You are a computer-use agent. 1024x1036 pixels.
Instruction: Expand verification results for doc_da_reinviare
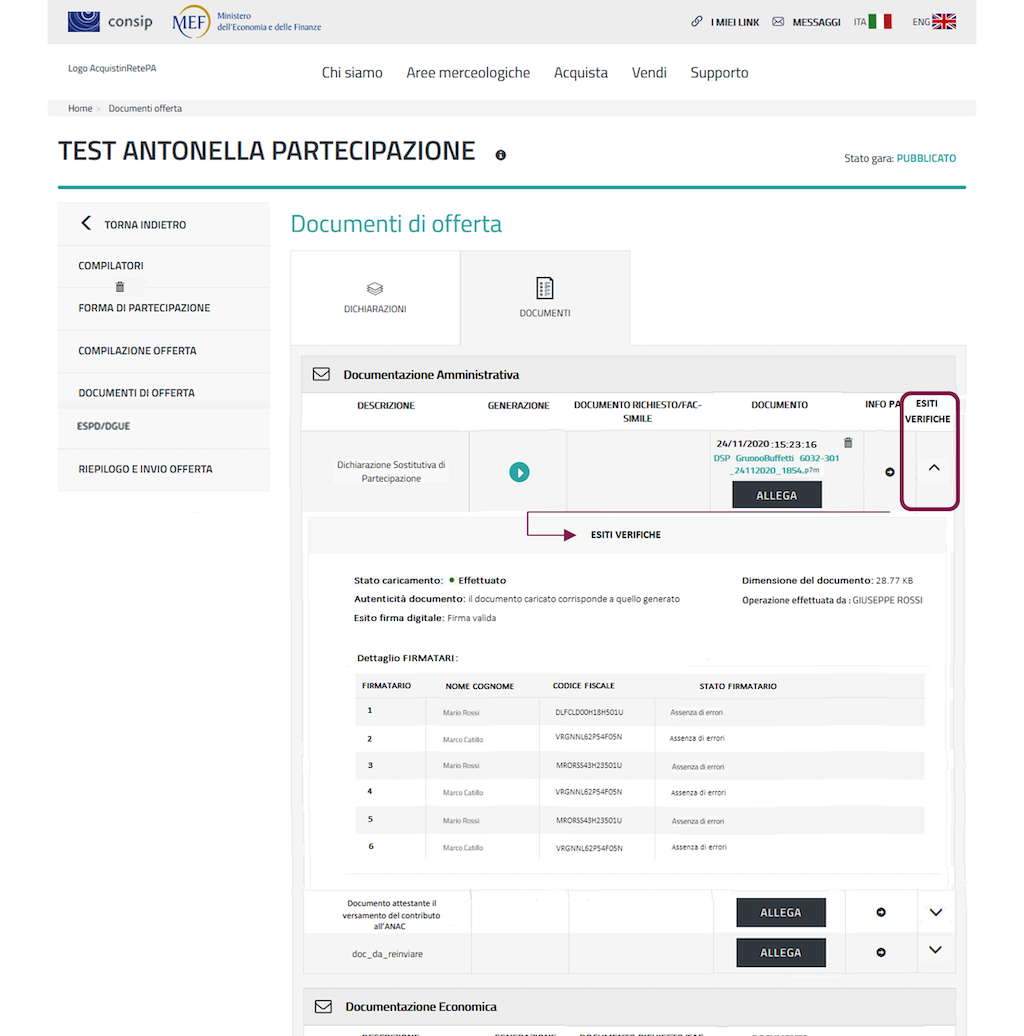(936, 950)
